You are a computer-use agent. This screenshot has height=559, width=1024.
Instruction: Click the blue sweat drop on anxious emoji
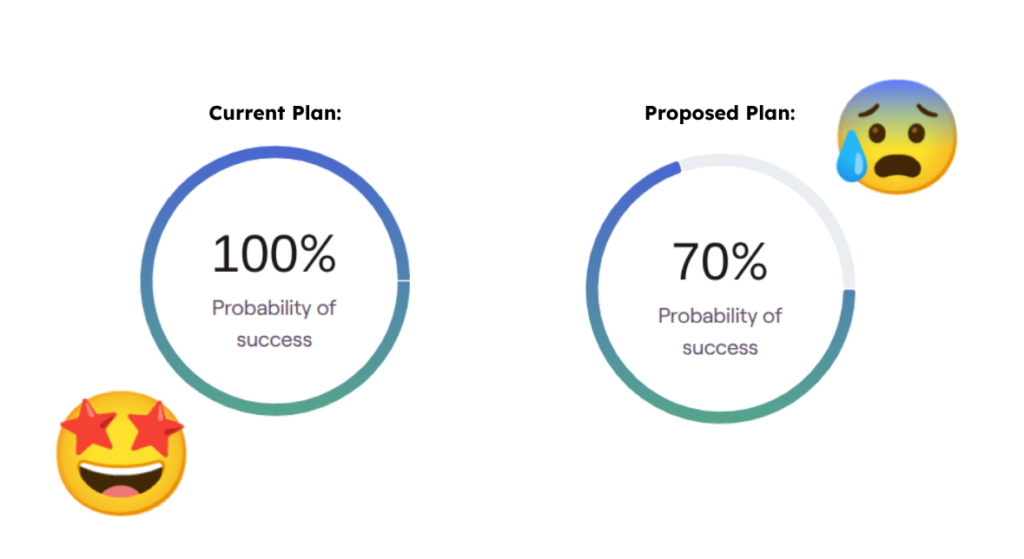pyautogui.click(x=852, y=157)
